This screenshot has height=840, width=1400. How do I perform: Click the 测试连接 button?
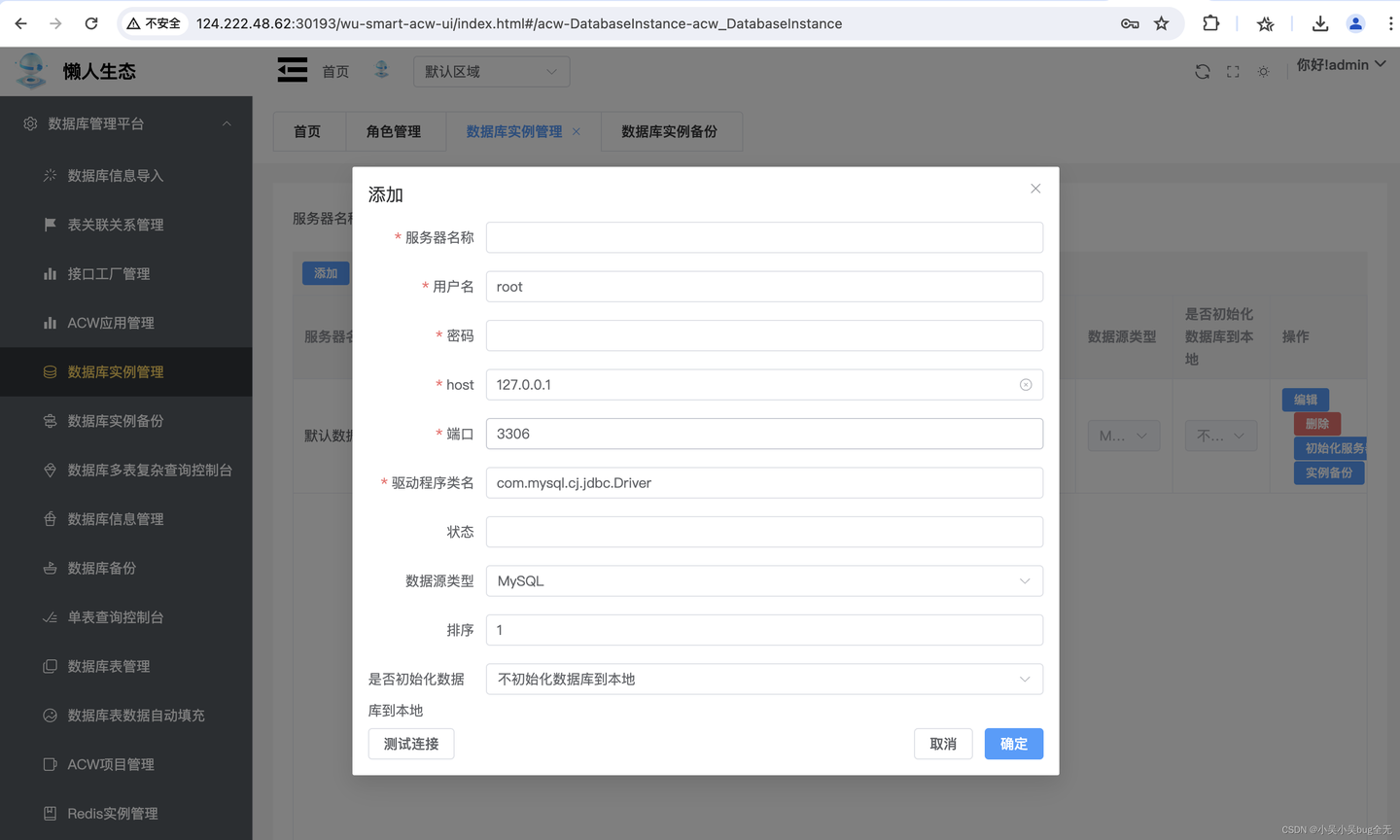click(x=410, y=743)
